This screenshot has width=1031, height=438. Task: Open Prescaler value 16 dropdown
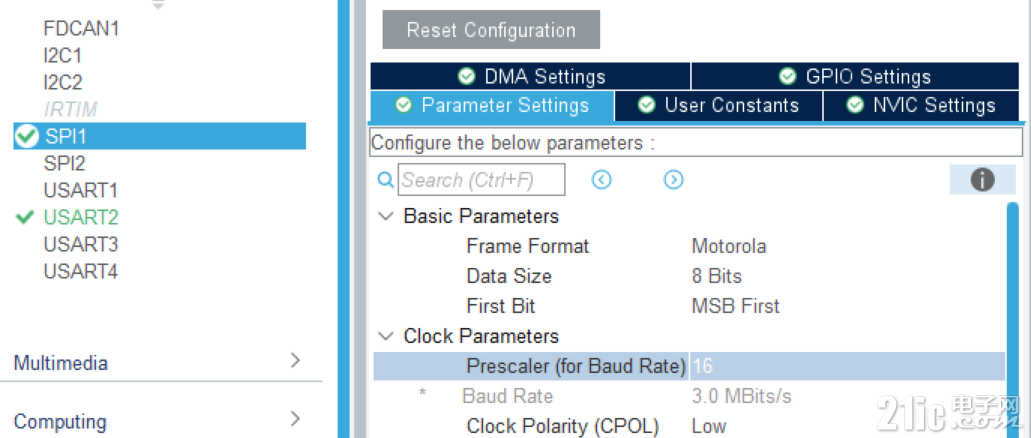coord(847,366)
